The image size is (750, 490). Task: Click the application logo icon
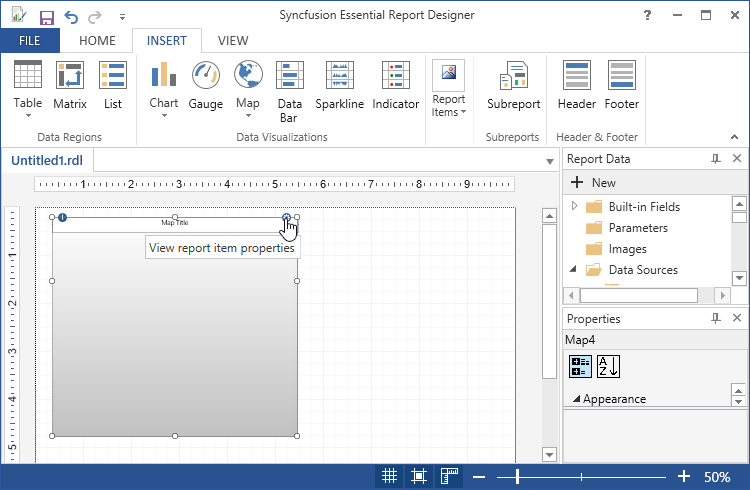coord(19,15)
